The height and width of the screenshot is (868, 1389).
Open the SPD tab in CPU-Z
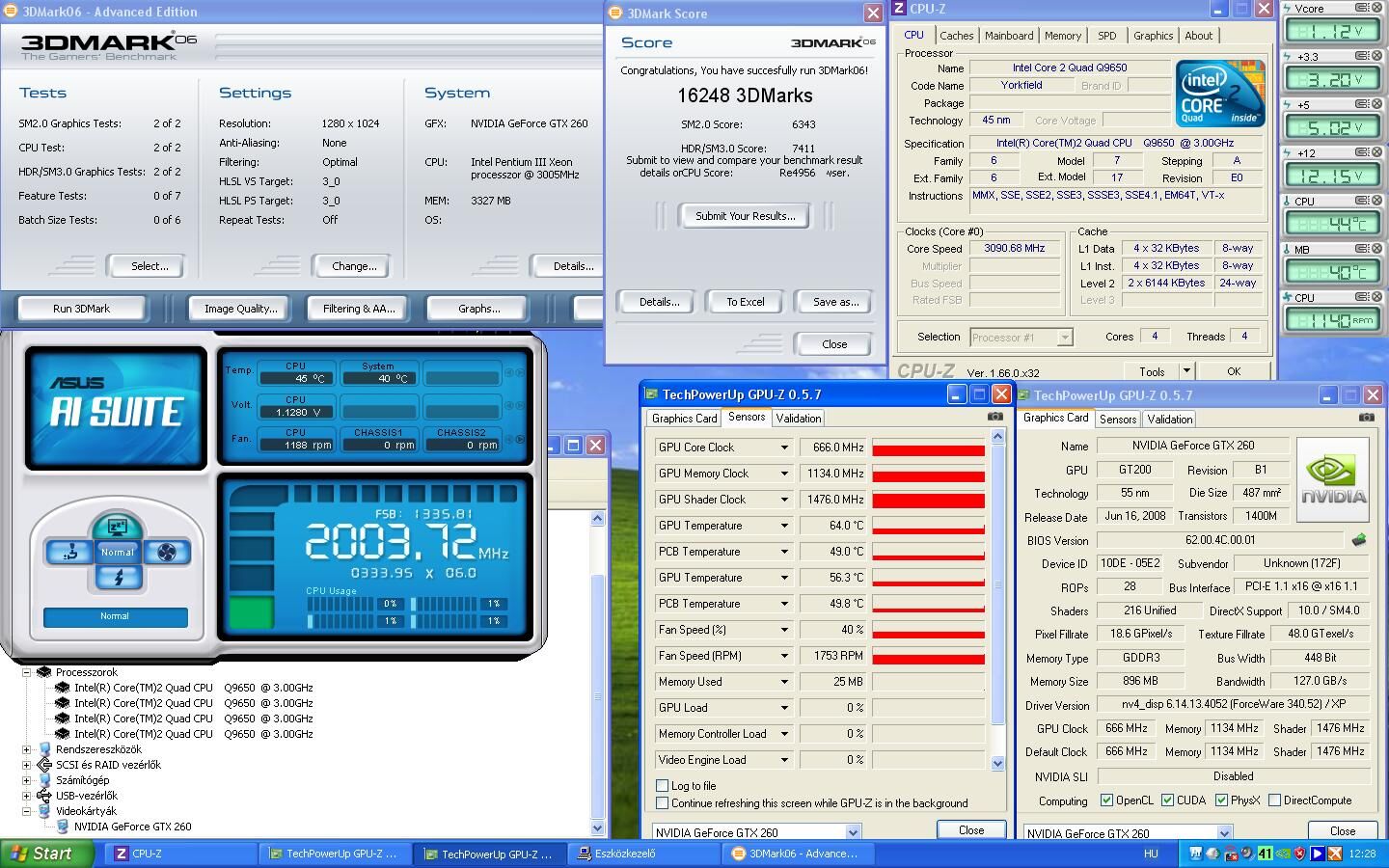[x=1107, y=36]
